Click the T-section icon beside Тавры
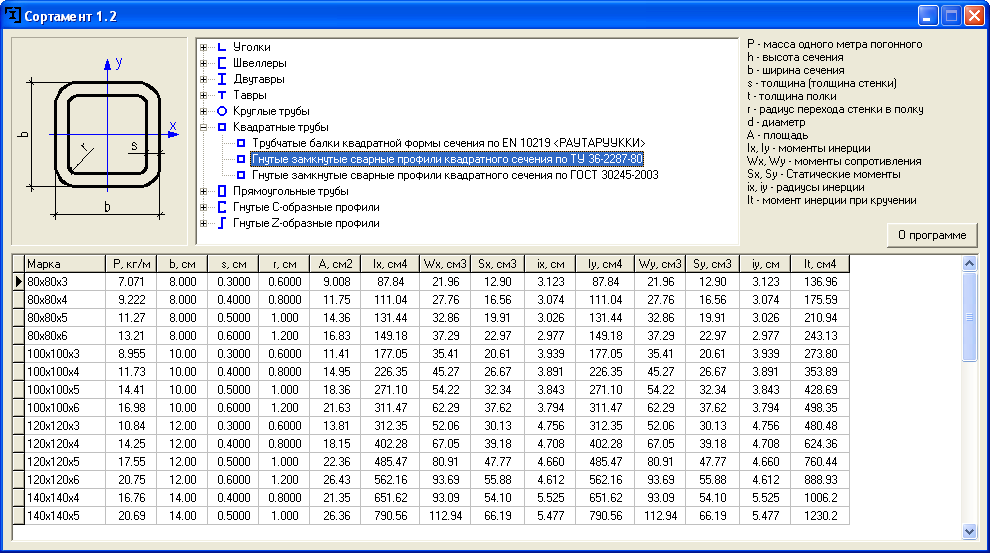Screen dimensions: 990x553 pos(222,95)
